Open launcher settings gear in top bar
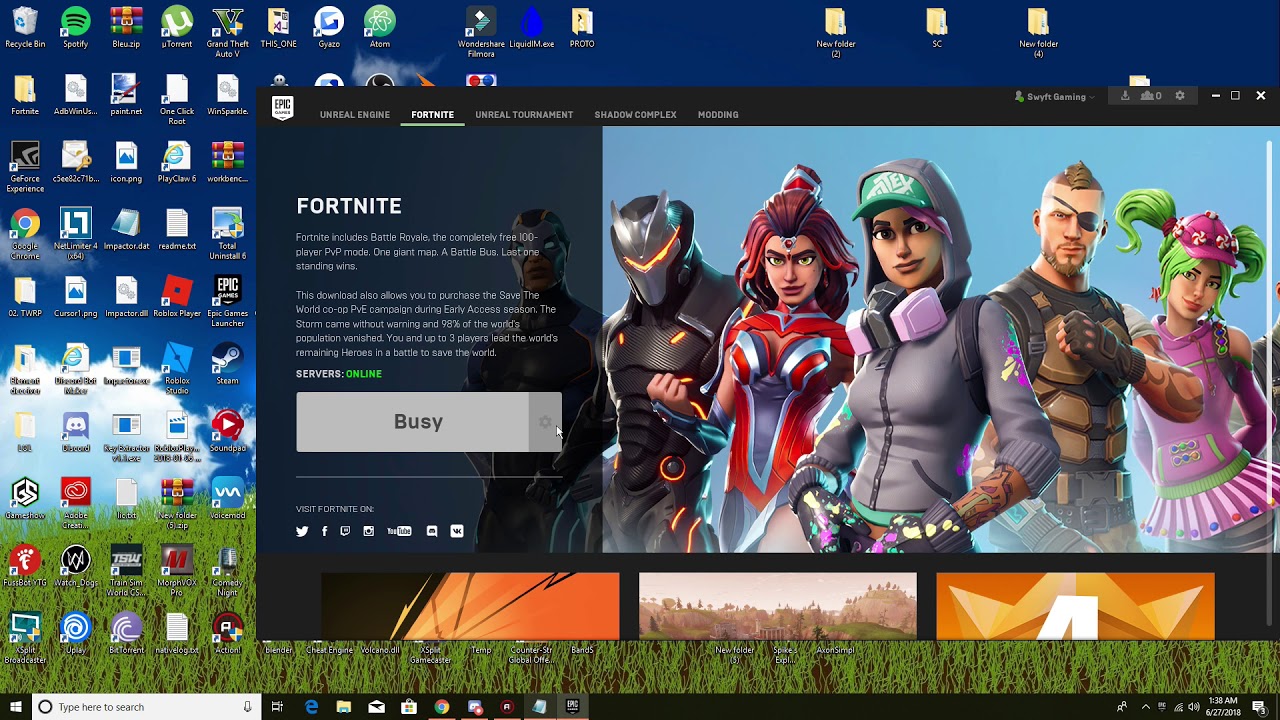 pos(1180,96)
